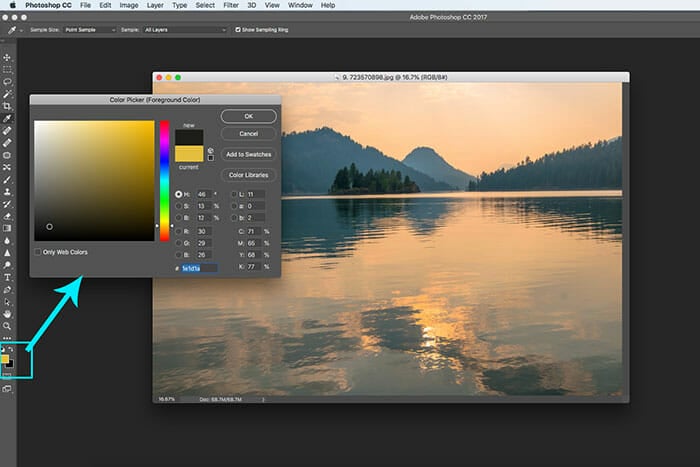Click the R value field showing 30
Image resolution: width=700 pixels, height=467 pixels.
(204, 231)
